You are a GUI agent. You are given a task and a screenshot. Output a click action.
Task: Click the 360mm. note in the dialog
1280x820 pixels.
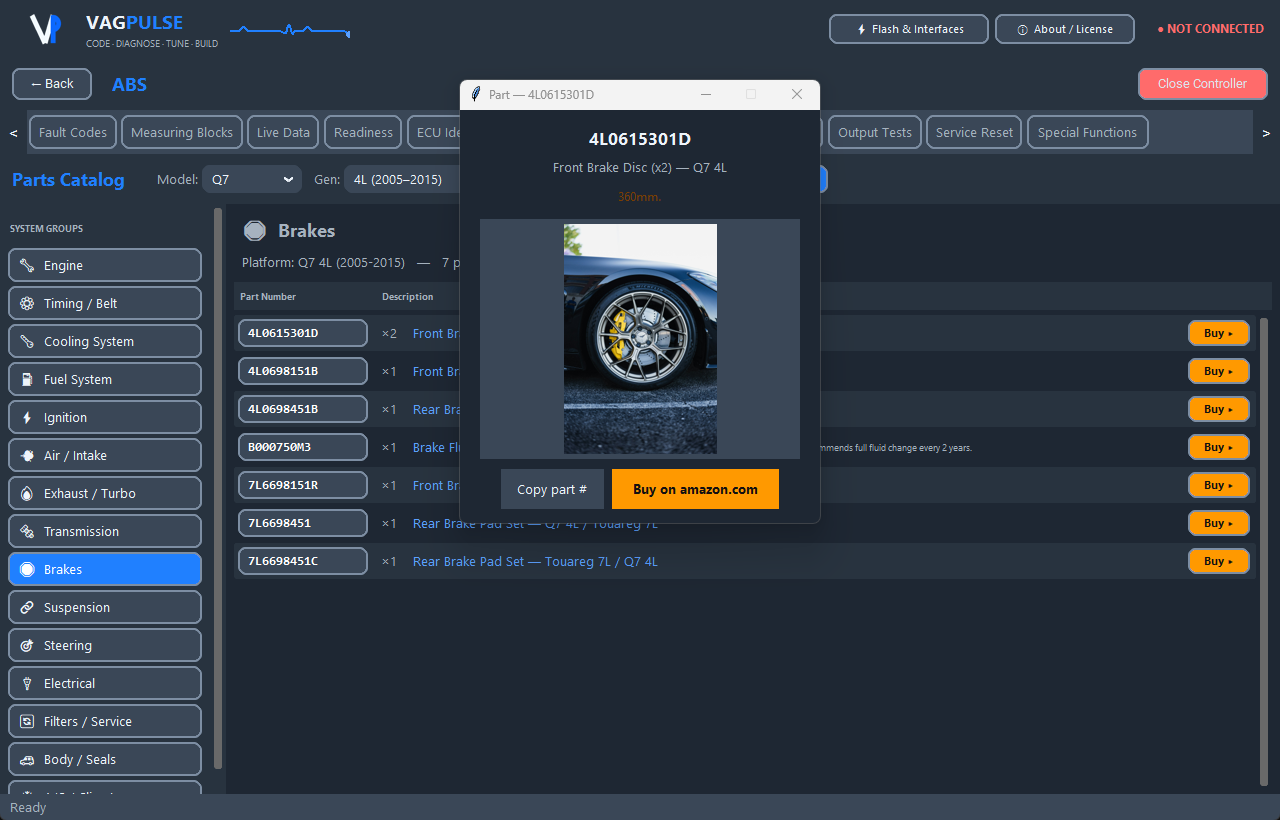pos(640,197)
